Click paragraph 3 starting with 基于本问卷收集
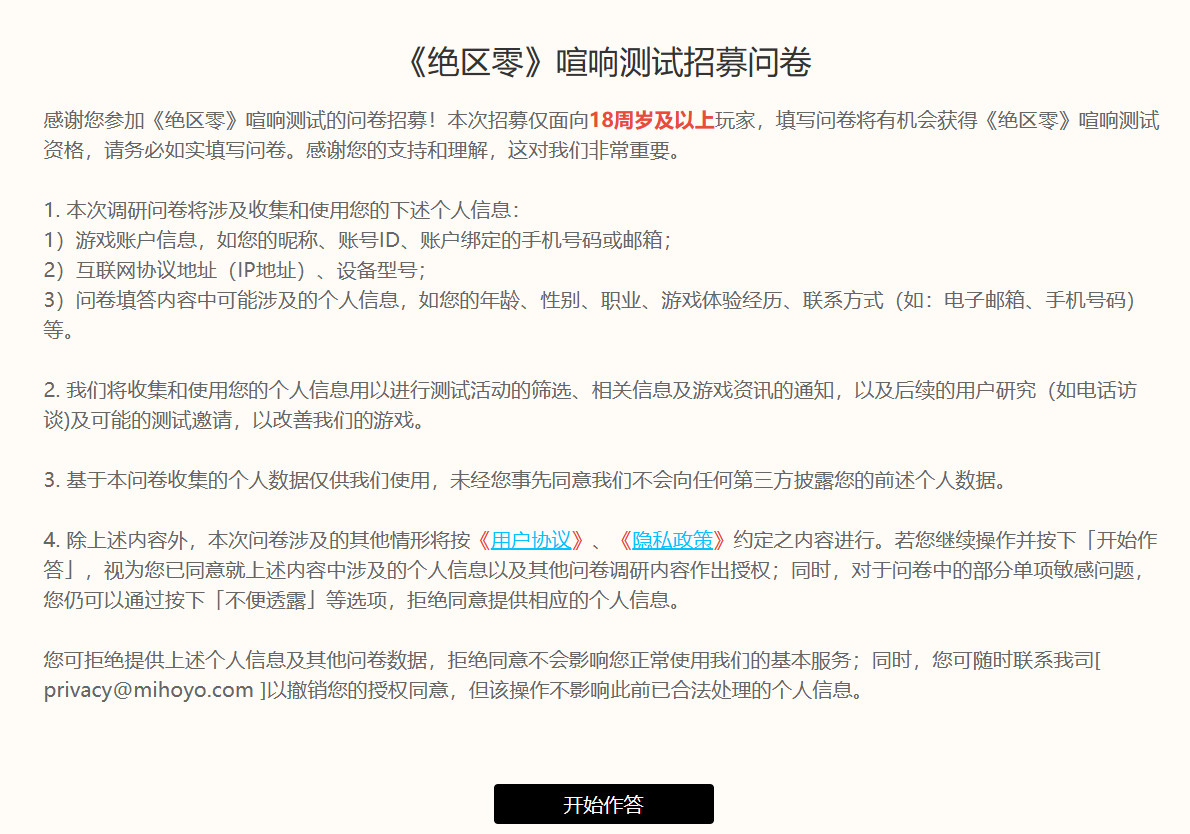The height and width of the screenshot is (834, 1190). 525,480
